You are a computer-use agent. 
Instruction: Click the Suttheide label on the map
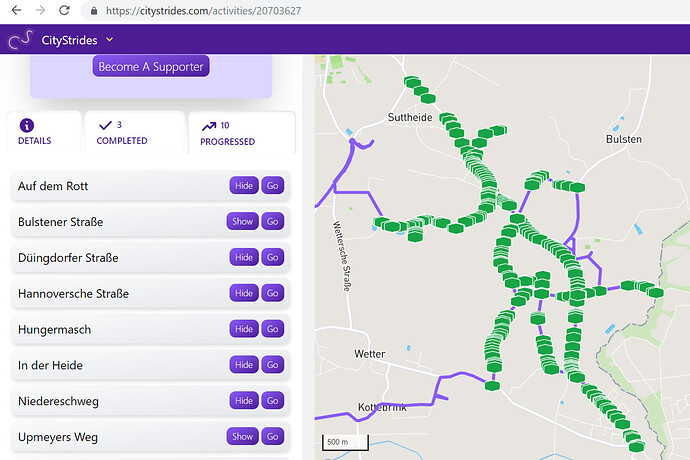410,118
